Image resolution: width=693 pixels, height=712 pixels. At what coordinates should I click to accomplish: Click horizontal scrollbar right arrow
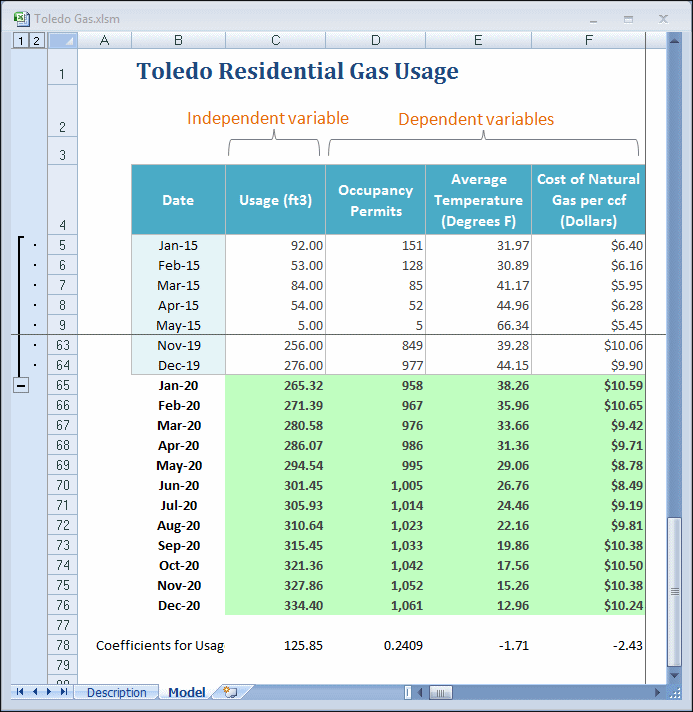click(x=657, y=692)
